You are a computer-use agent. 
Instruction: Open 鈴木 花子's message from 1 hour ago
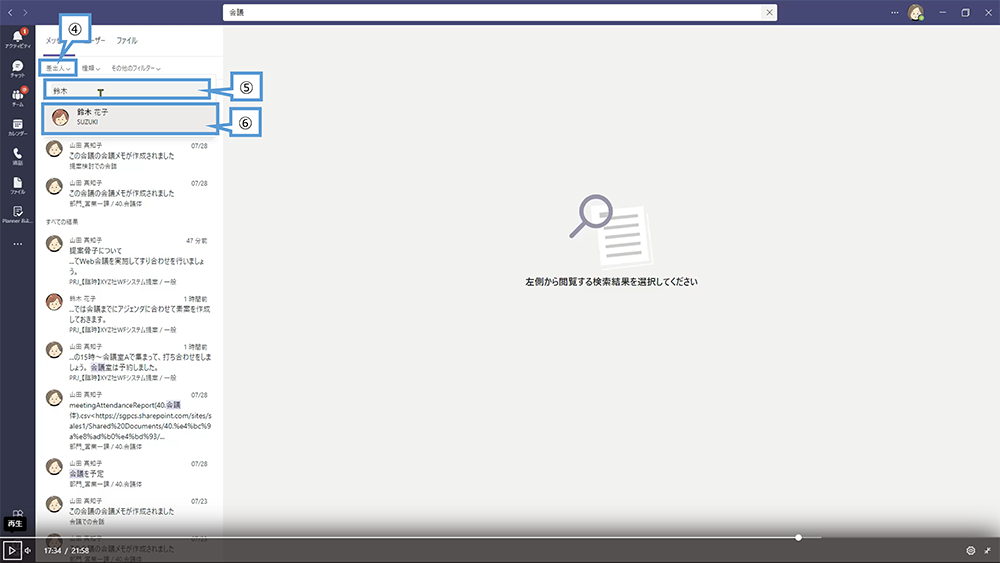129,314
